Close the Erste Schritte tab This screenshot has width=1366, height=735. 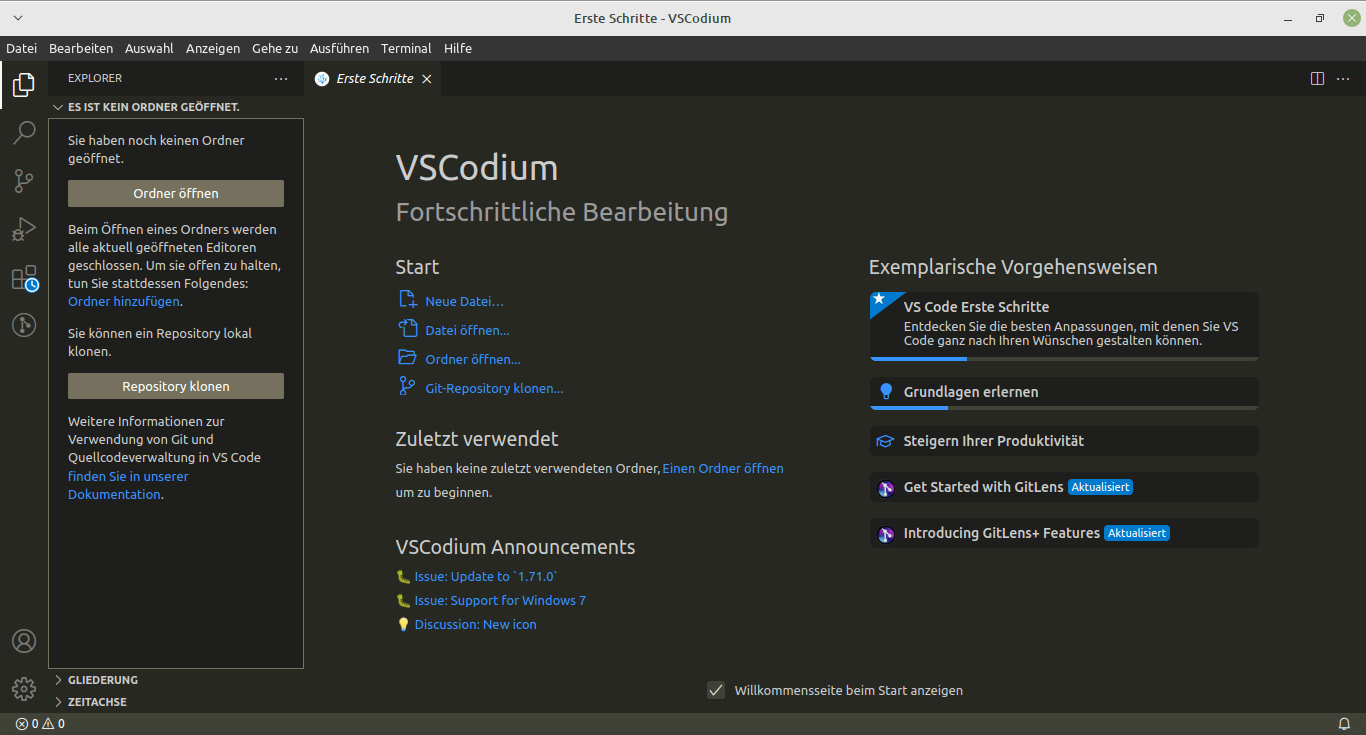click(x=426, y=79)
